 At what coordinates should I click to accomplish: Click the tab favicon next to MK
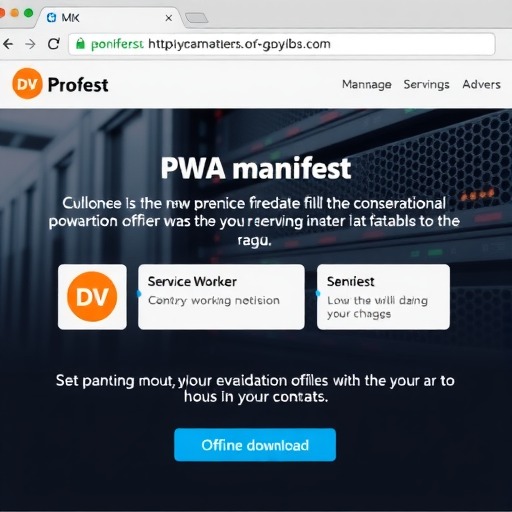(52, 17)
